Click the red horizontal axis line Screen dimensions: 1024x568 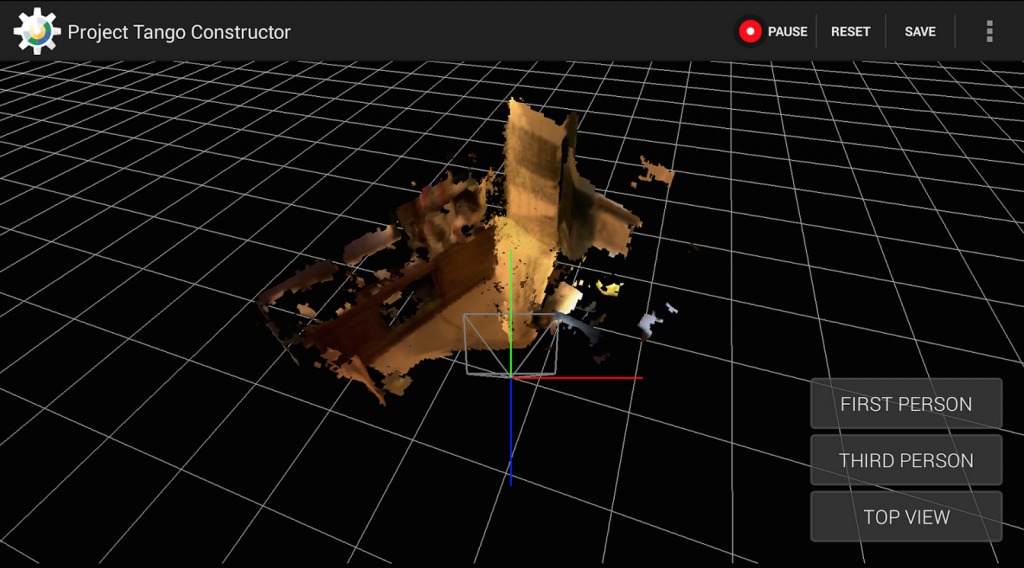click(x=577, y=377)
